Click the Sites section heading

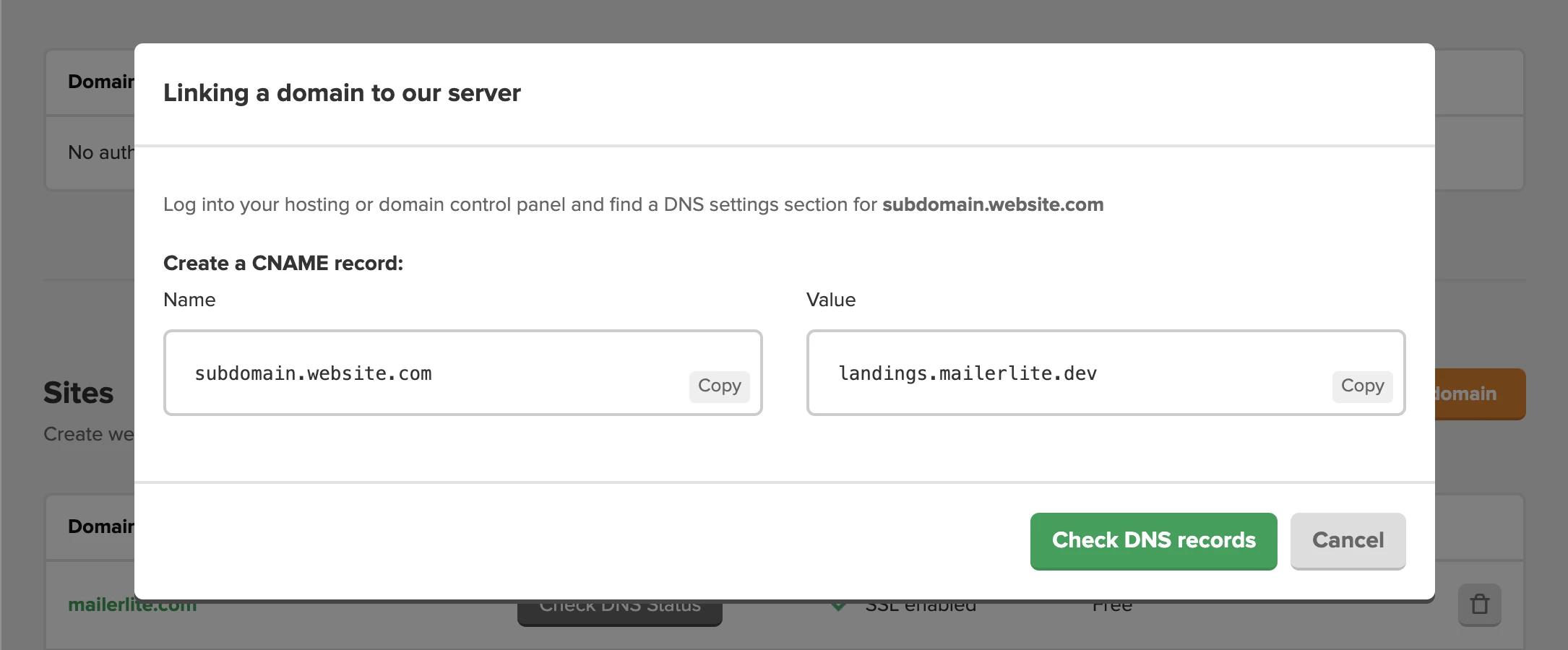pos(79,394)
